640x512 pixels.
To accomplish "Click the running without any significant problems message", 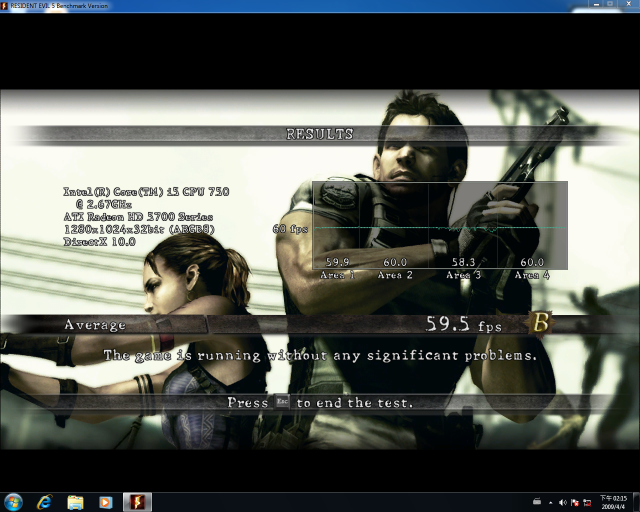I will click(320, 356).
